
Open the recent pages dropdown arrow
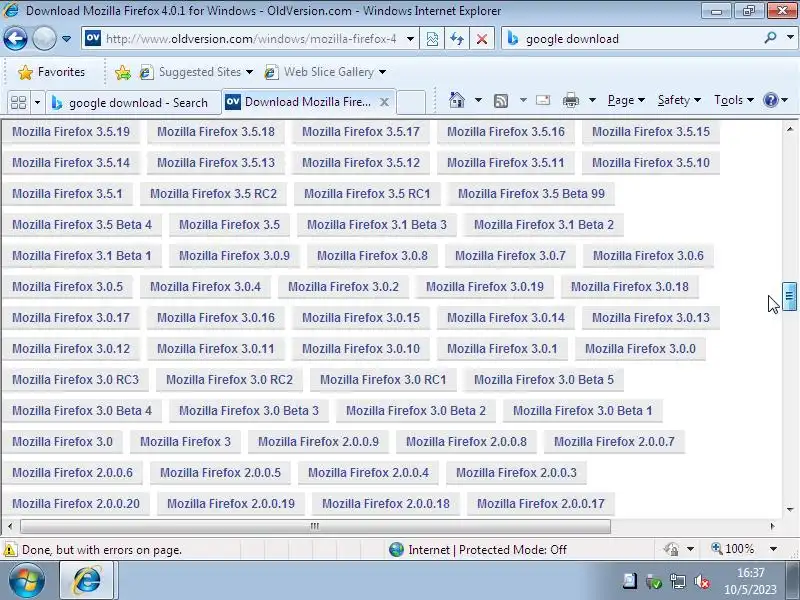(x=66, y=39)
